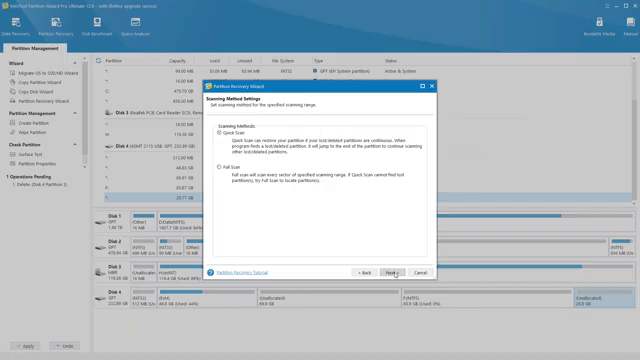This screenshot has width=640, height=360.
Task: Select Disk 4 icon in disk map
Action: [100, 298]
